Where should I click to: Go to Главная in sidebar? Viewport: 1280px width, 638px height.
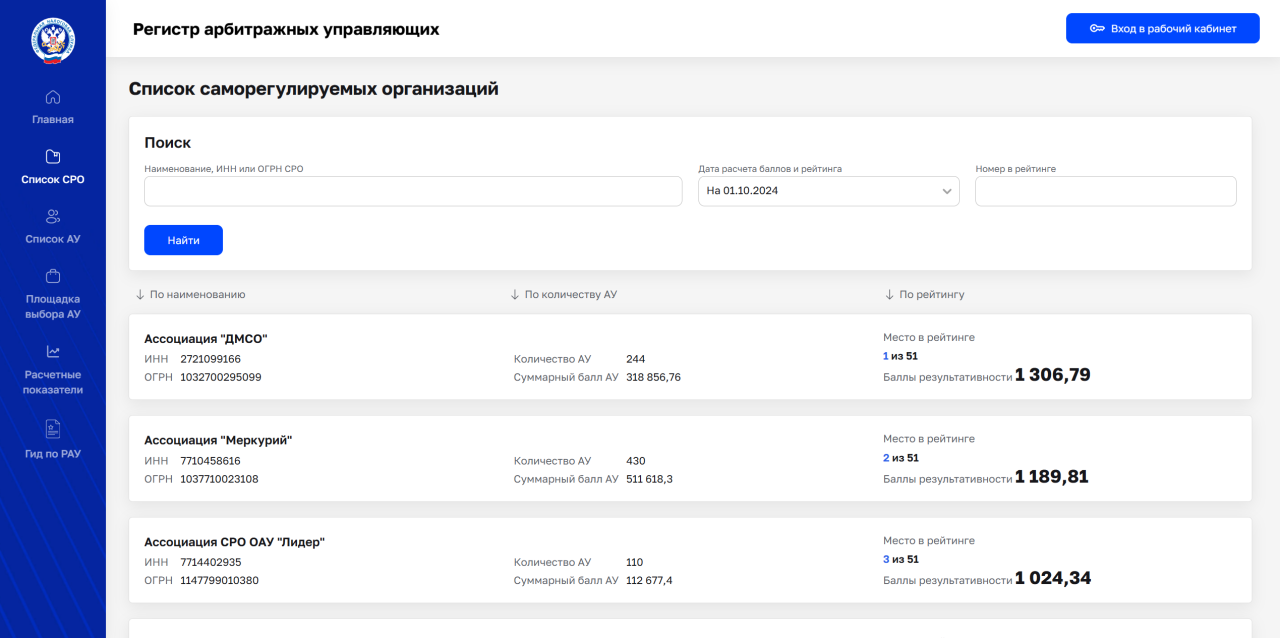coord(53,120)
